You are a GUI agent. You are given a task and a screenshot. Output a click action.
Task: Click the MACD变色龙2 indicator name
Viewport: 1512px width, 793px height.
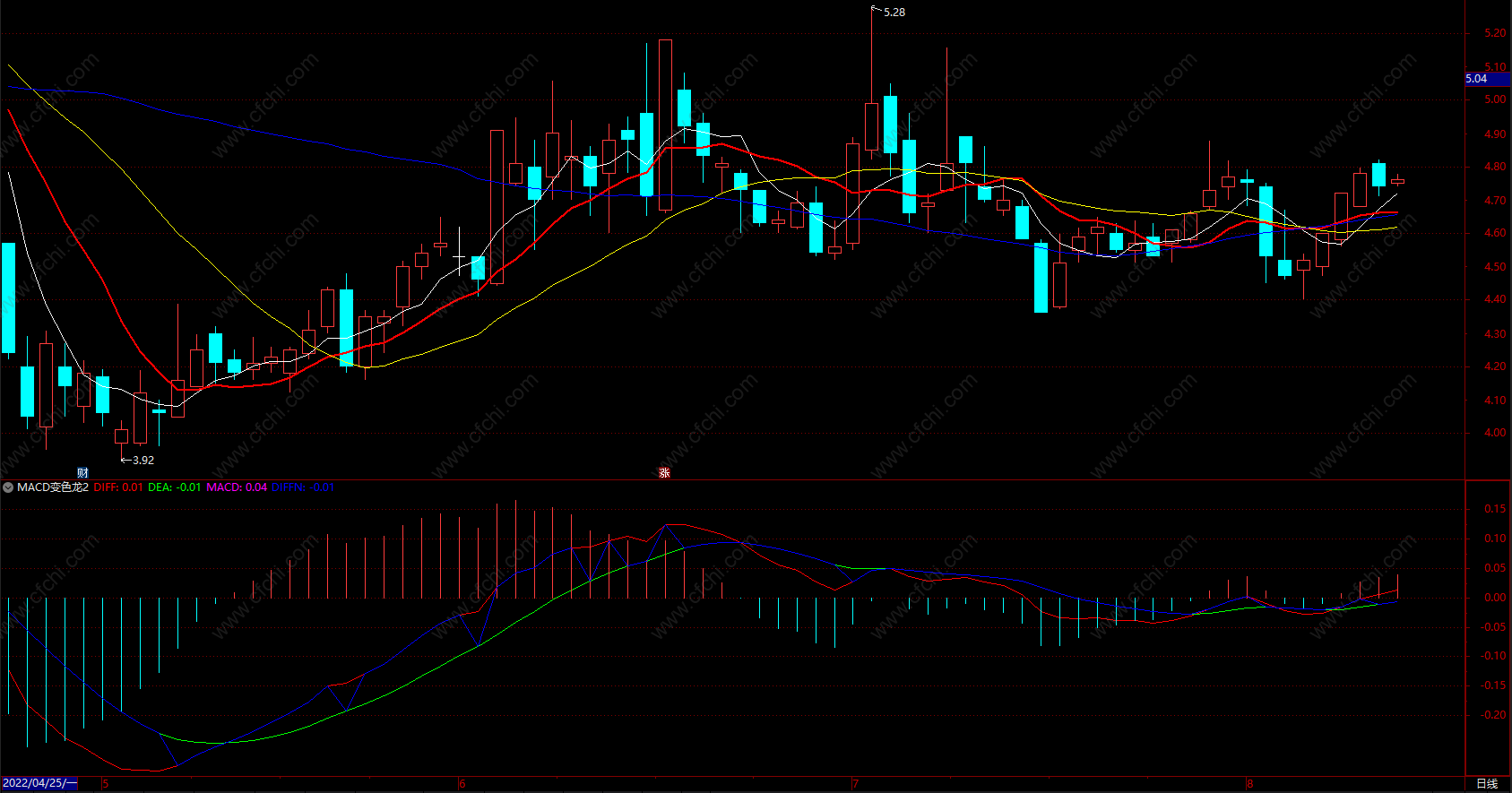(x=53, y=487)
